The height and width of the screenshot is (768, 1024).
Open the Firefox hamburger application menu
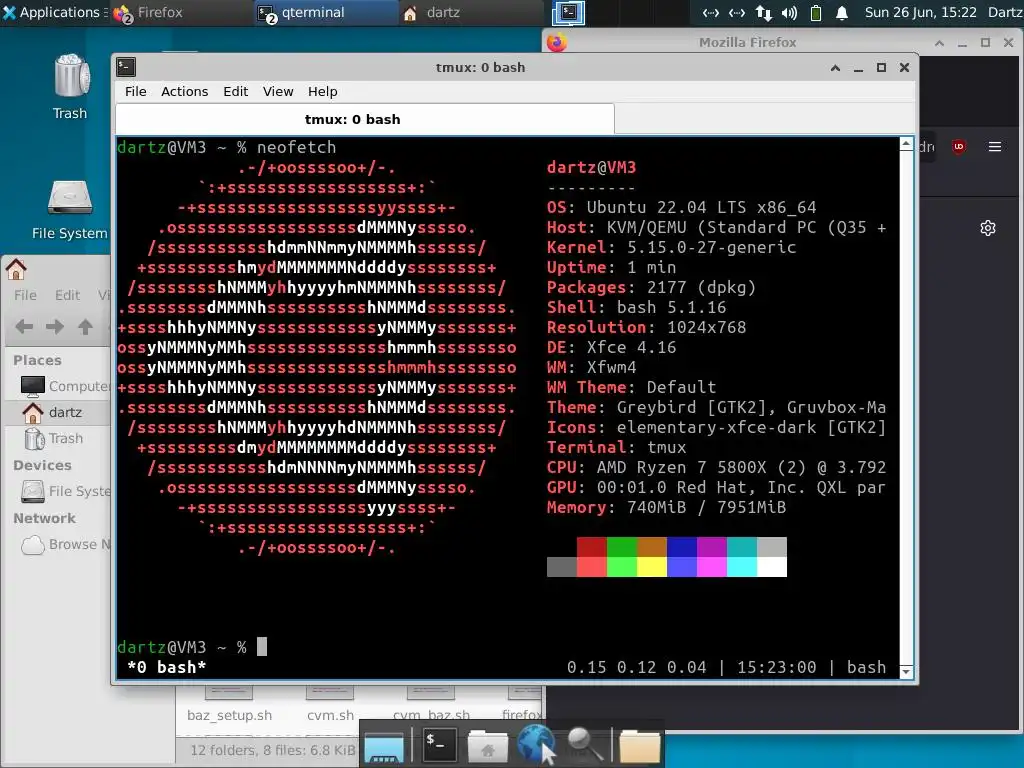pyautogui.click(x=995, y=147)
